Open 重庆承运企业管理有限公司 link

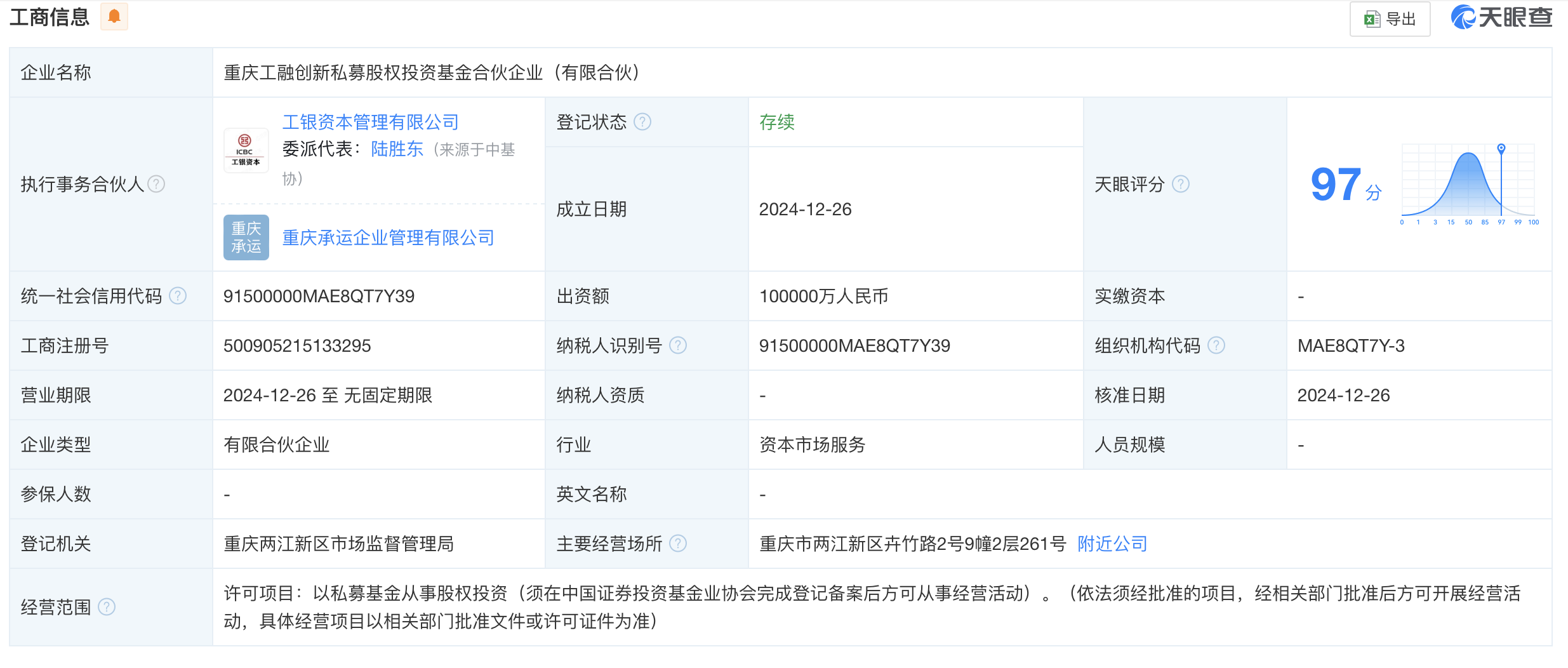[x=388, y=238]
